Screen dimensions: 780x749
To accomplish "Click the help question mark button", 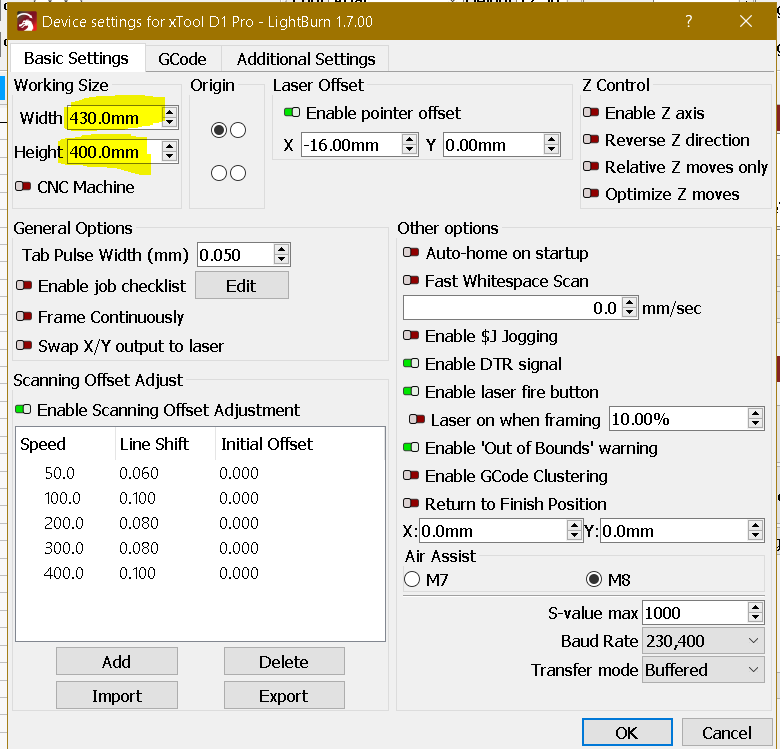I will (688, 21).
